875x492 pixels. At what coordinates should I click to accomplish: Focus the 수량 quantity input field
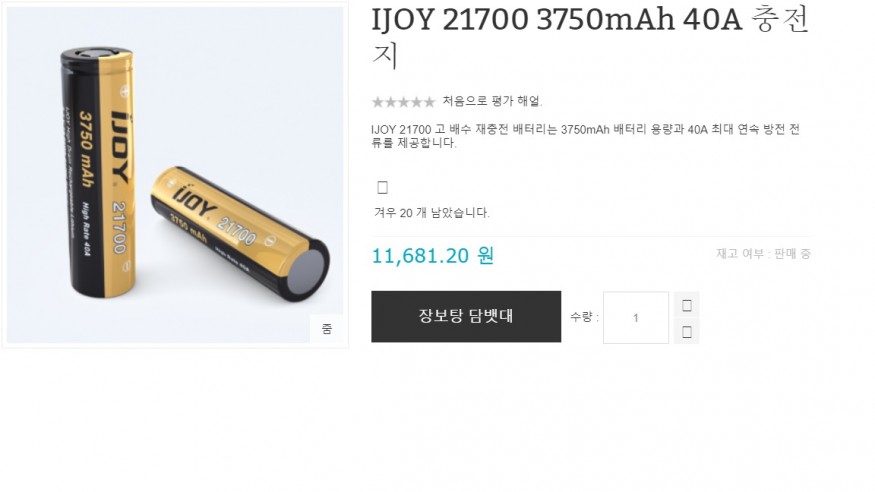636,317
